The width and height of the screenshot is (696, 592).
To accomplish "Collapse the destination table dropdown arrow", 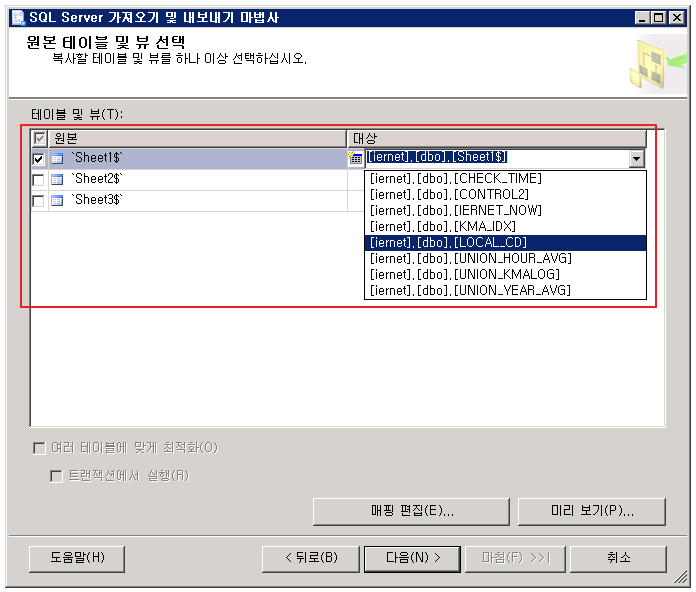I will 637,158.
